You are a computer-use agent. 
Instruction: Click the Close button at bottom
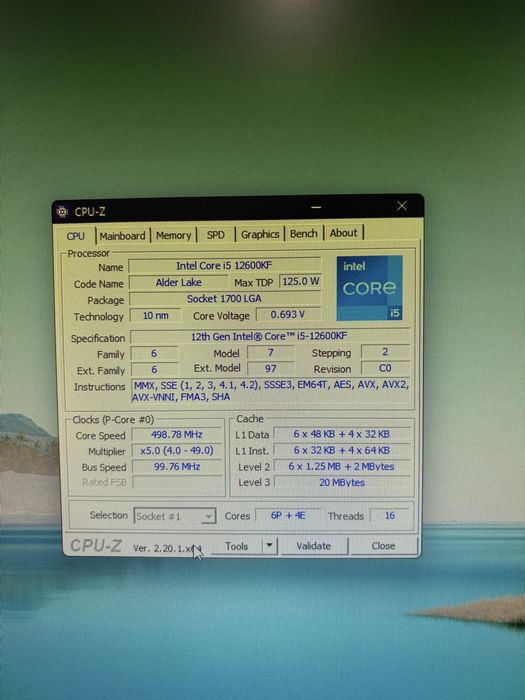tap(383, 546)
